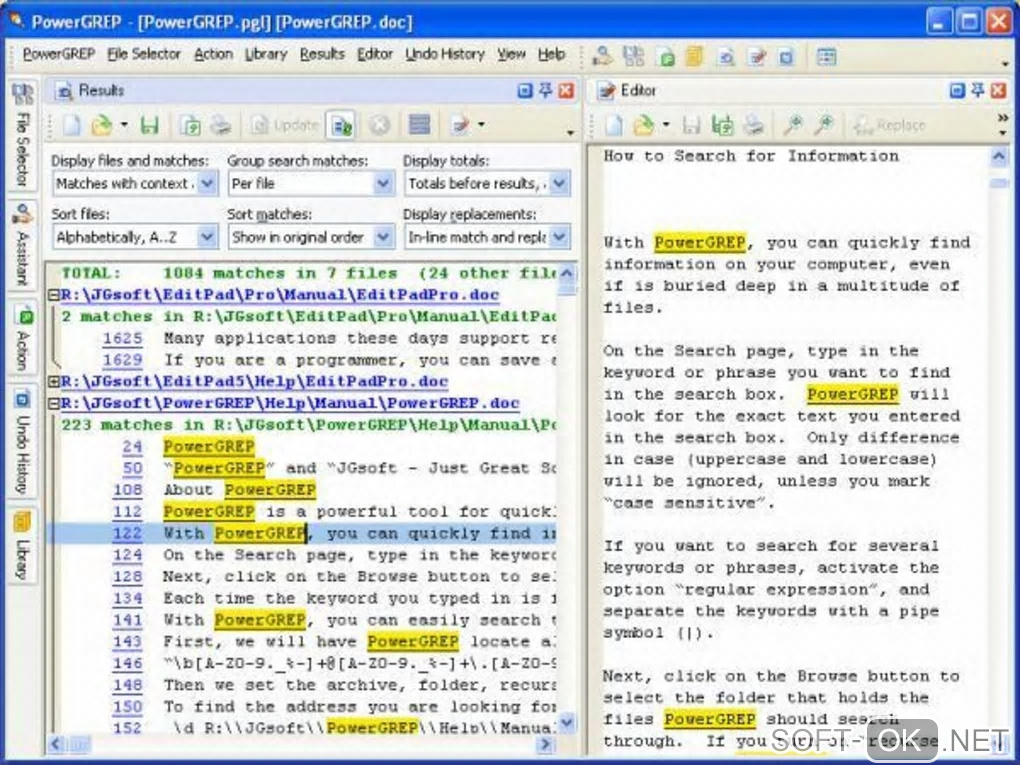Show the Action panel via the toolbar icon
1020x765 pixels.
(x=665, y=57)
